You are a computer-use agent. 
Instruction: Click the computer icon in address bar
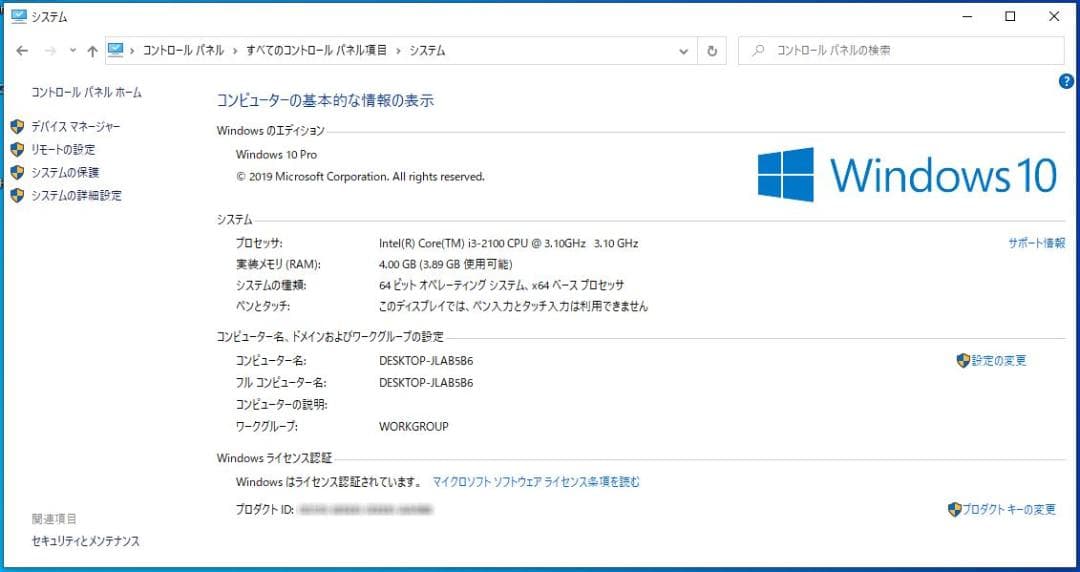pyautogui.click(x=116, y=50)
